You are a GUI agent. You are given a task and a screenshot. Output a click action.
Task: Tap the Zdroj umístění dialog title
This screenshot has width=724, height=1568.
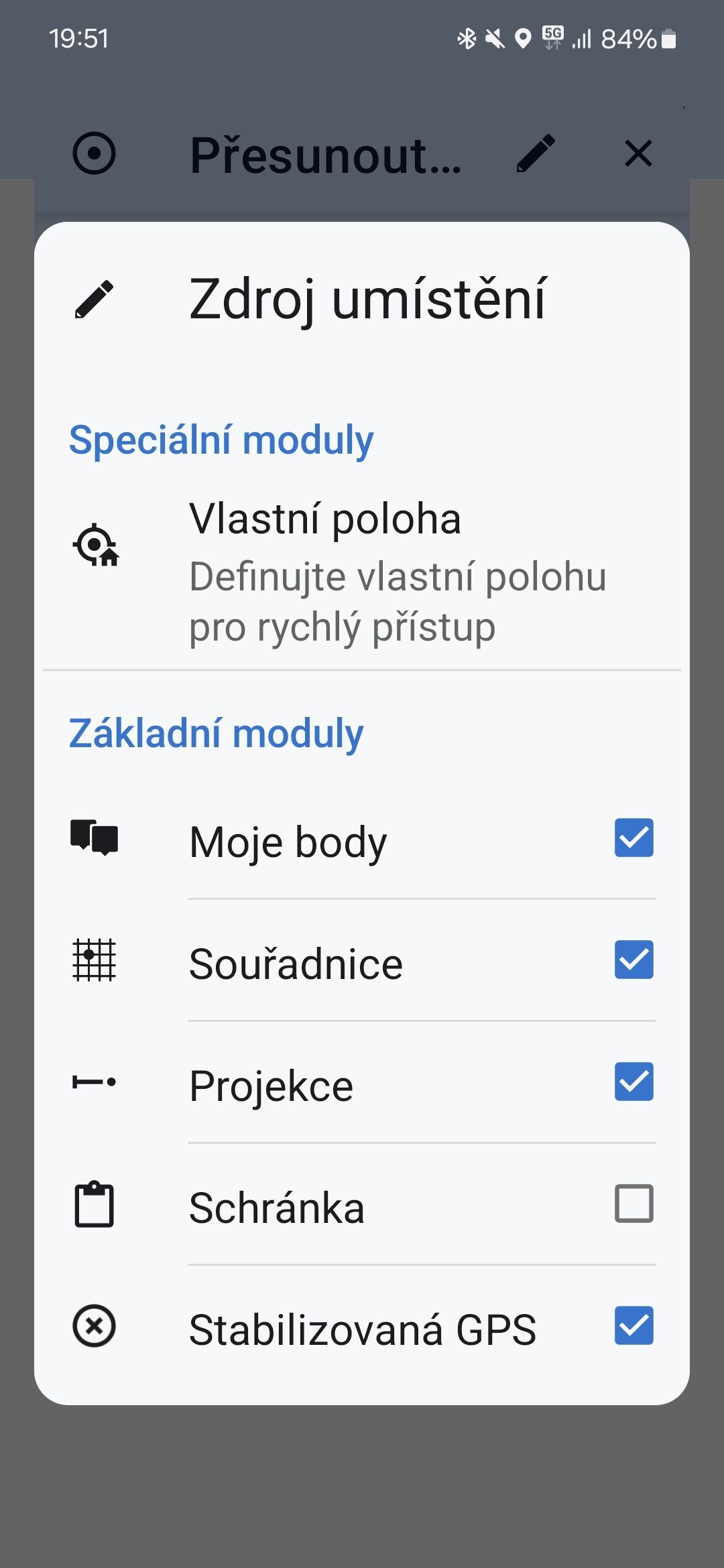[x=367, y=299]
